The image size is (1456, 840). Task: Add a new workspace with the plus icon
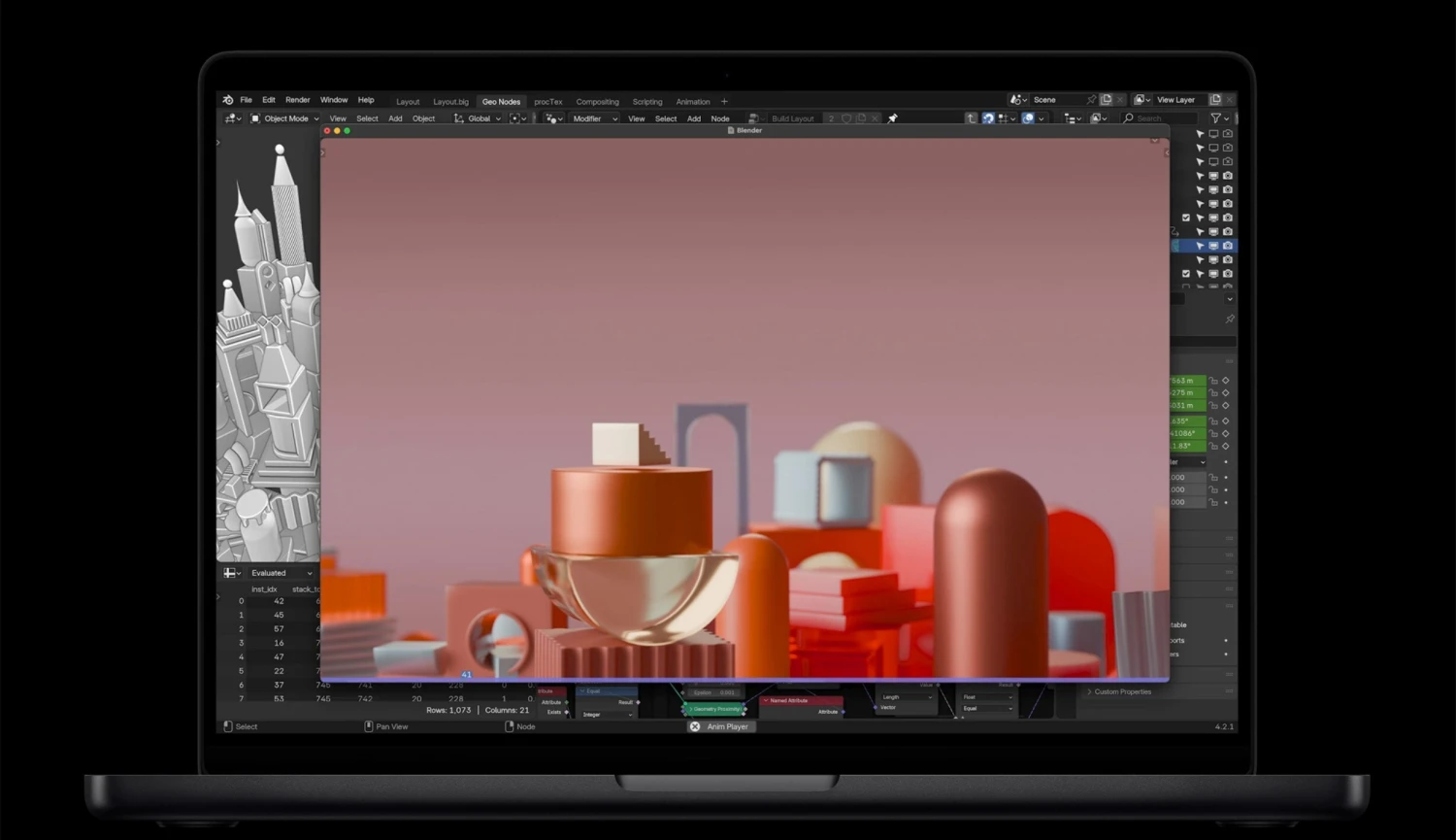(724, 102)
